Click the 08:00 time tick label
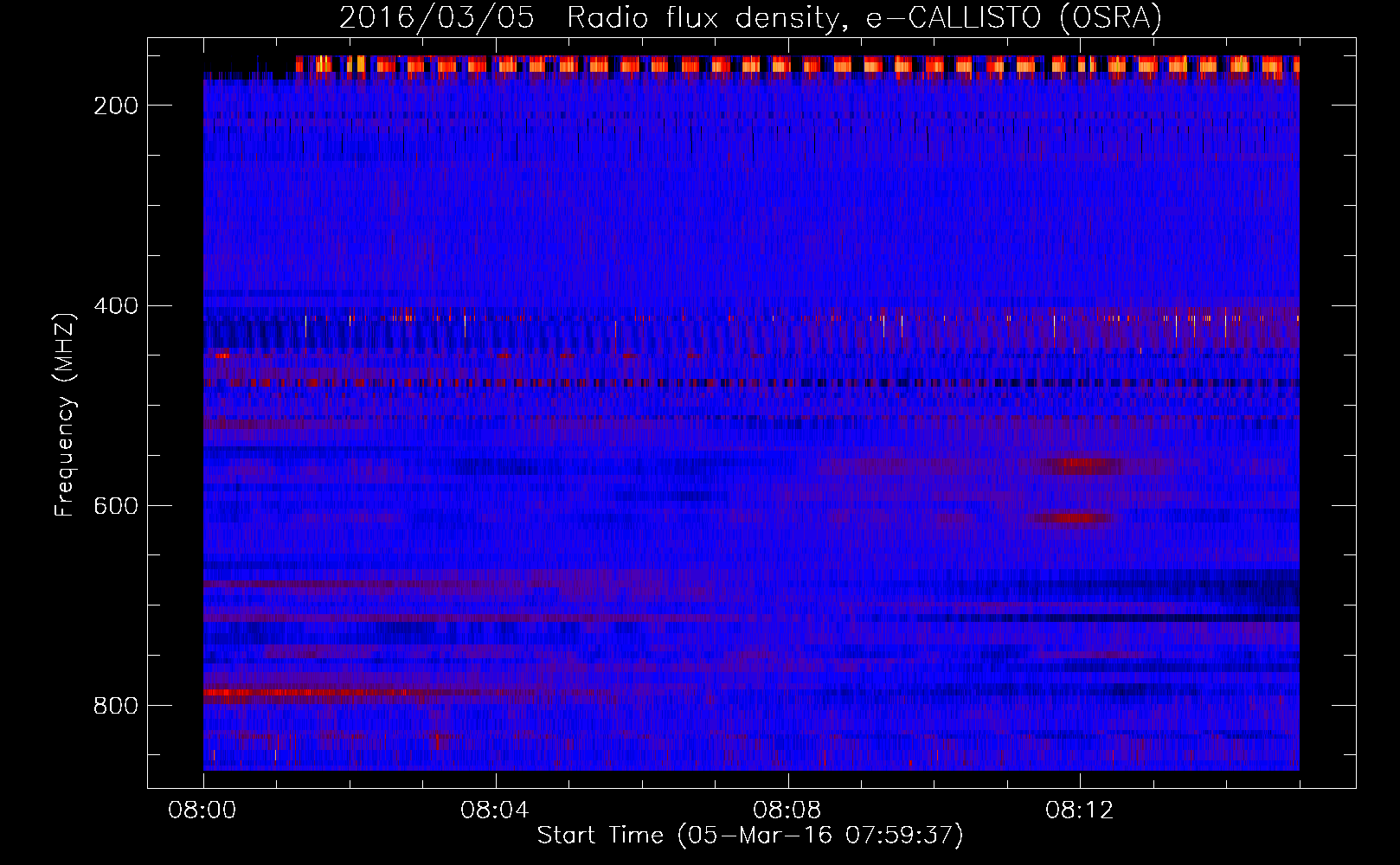This screenshot has width=1400, height=865. pos(203,811)
